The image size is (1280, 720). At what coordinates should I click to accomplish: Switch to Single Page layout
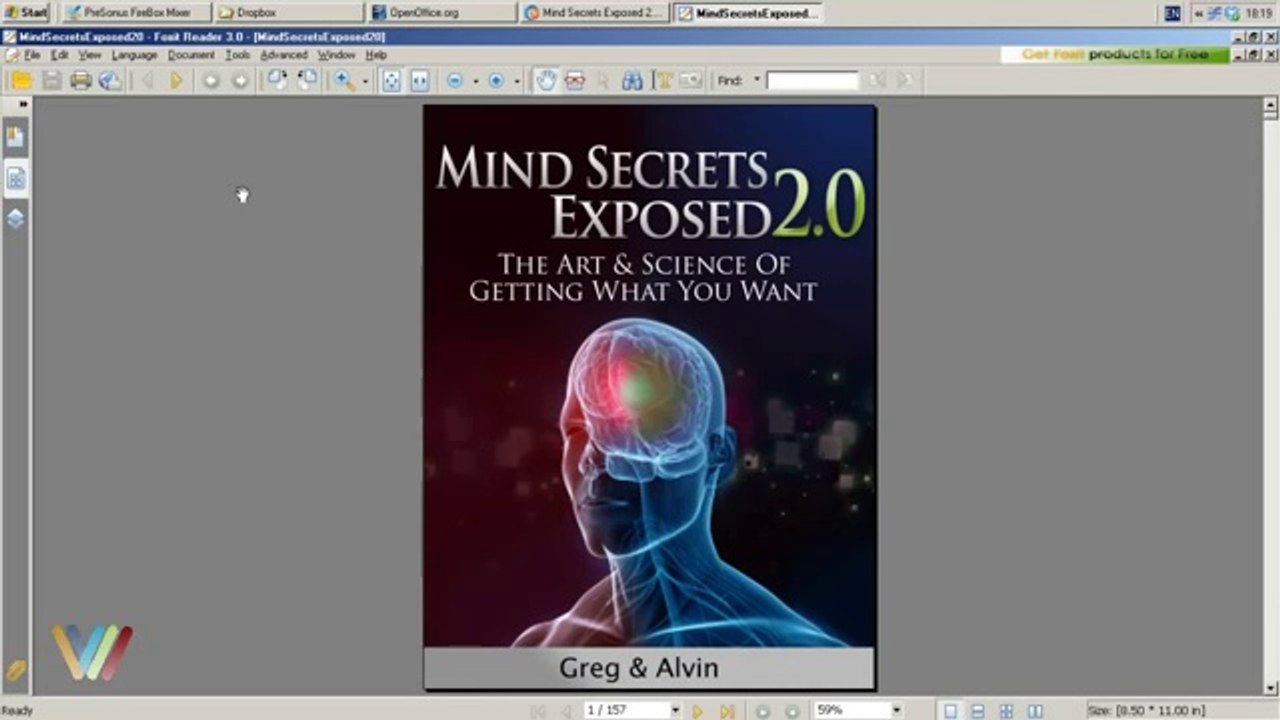(x=950, y=711)
